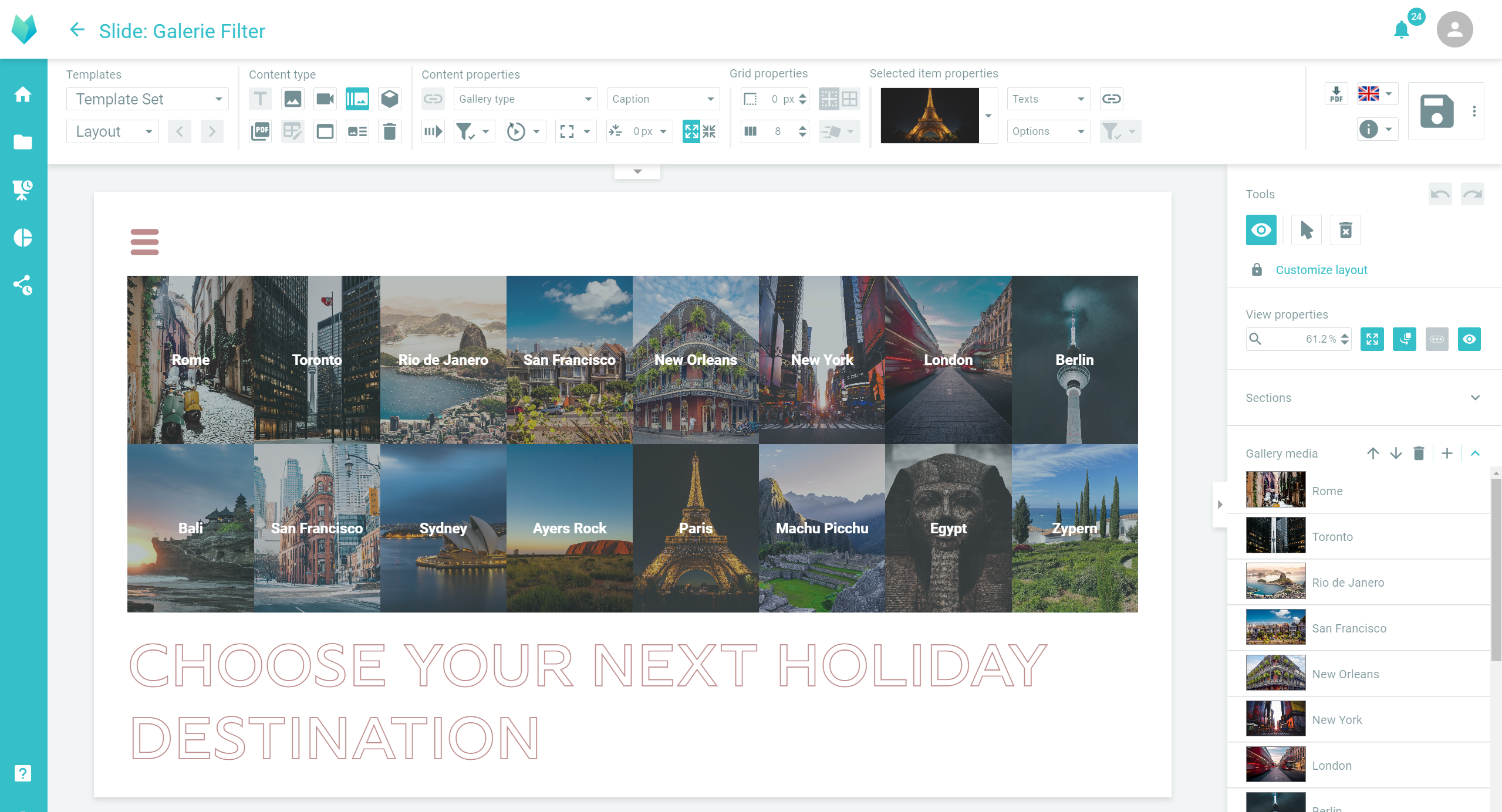Collapse the top toolbar with the down arrow tab
This screenshot has width=1502, height=812.
pos(637,171)
